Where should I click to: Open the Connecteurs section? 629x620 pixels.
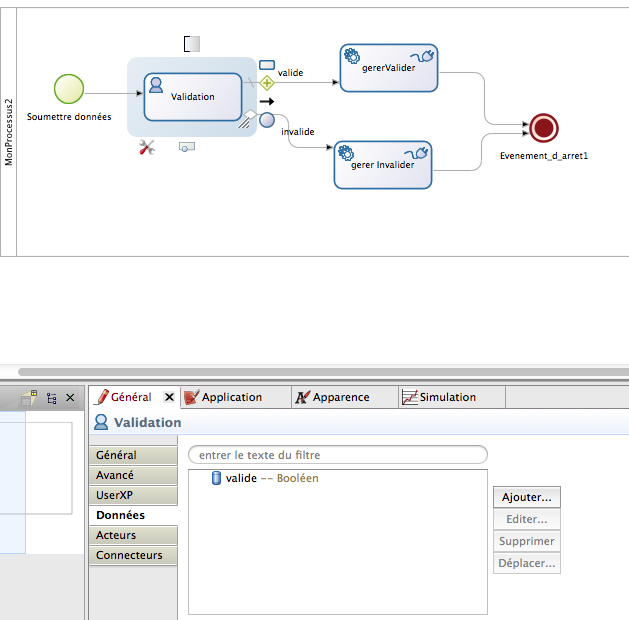pos(129,555)
